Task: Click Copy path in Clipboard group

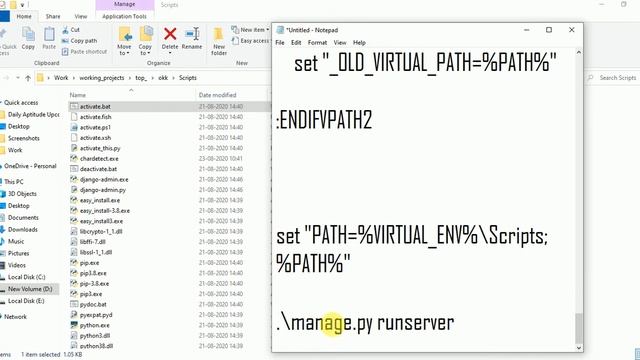Action: tap(79, 41)
